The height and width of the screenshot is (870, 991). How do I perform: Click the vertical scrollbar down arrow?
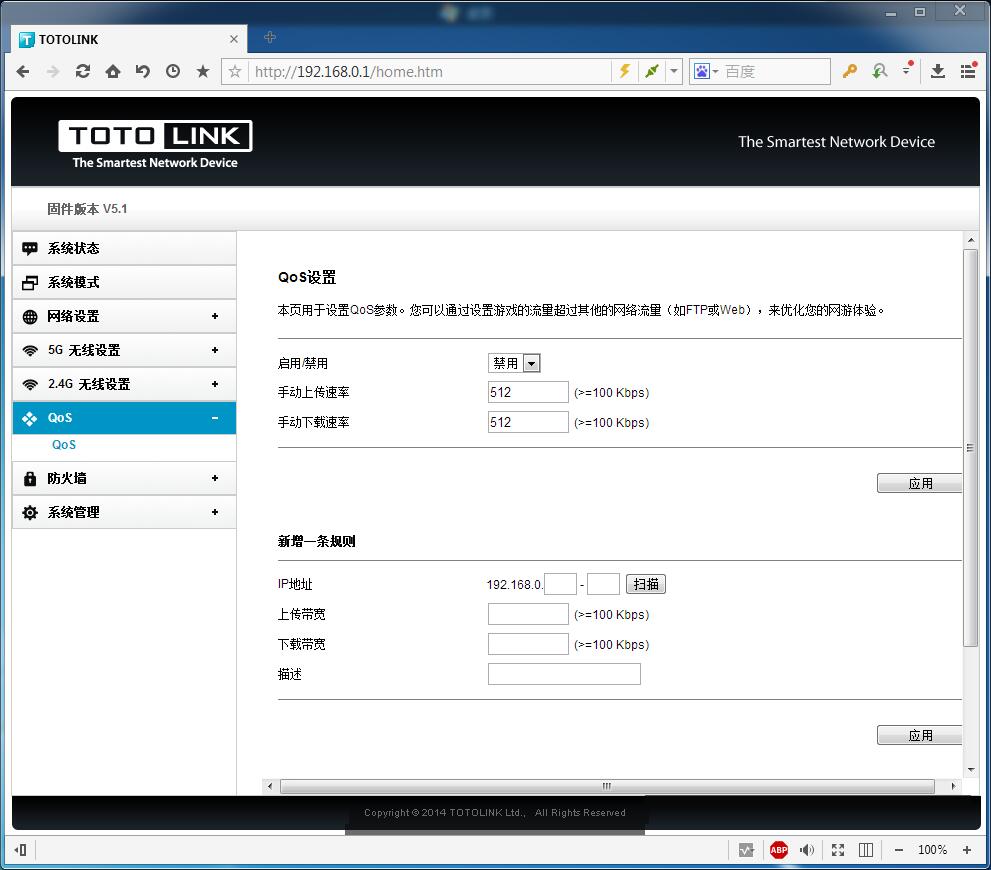click(971, 770)
